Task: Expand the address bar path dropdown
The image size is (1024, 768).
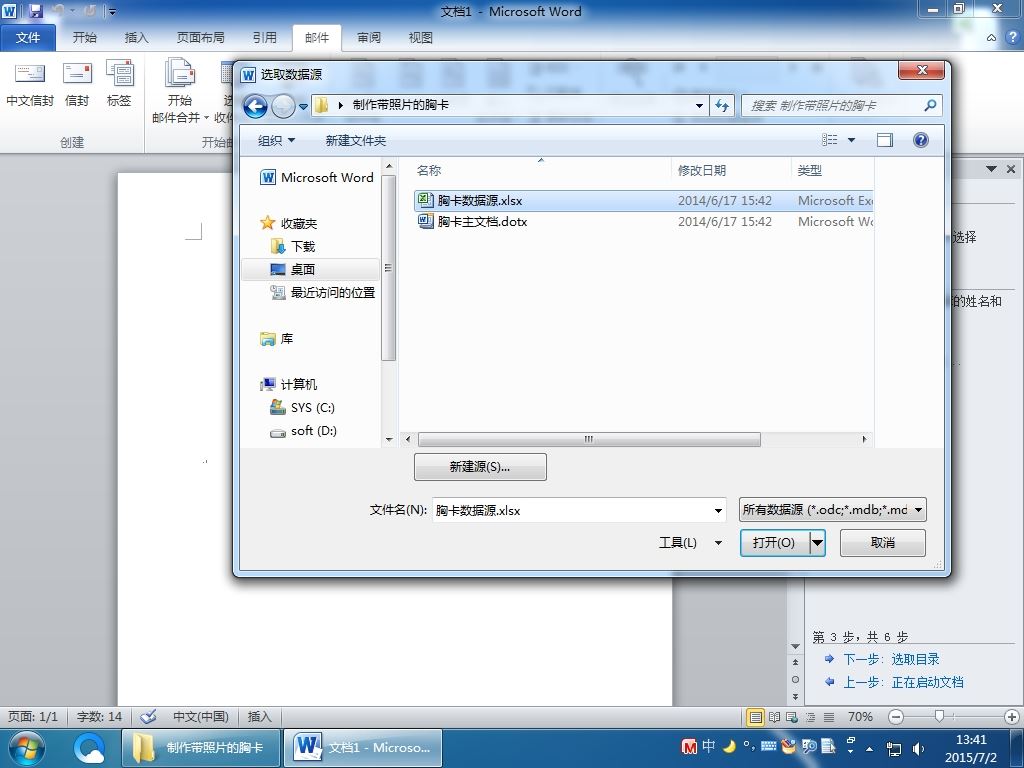Action: tap(699, 105)
